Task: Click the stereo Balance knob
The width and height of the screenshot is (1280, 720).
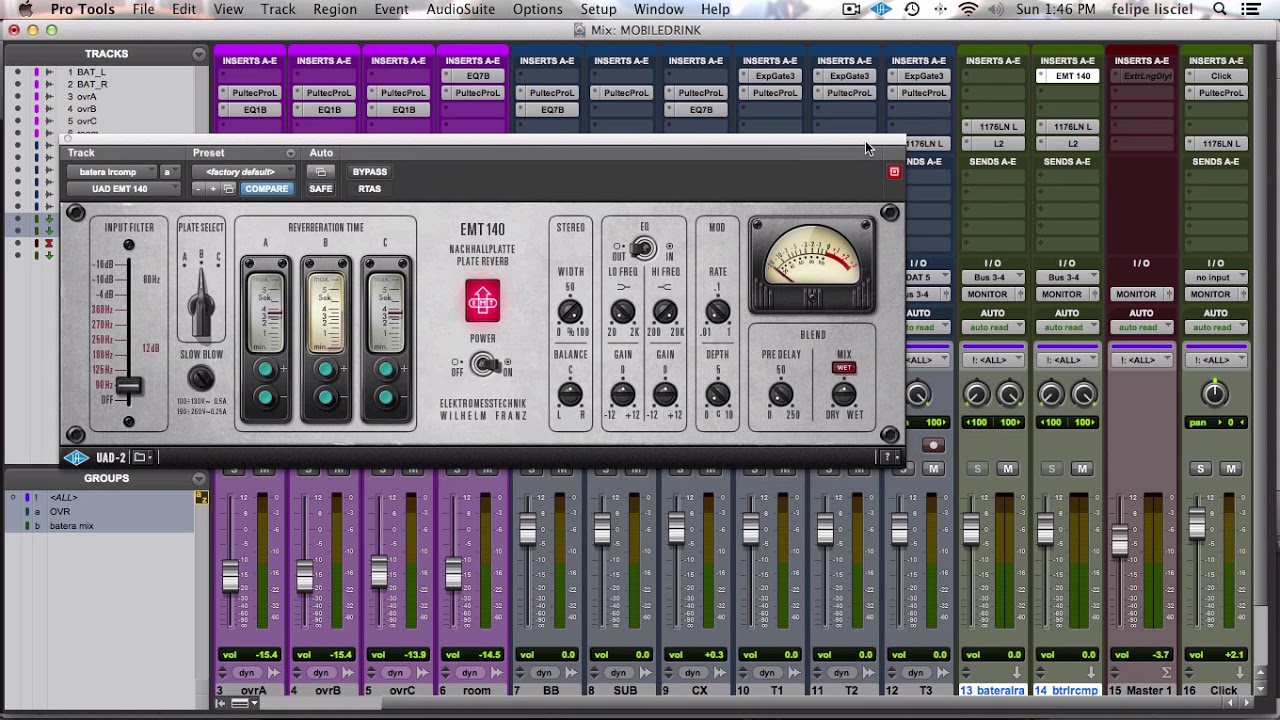Action: (570, 394)
